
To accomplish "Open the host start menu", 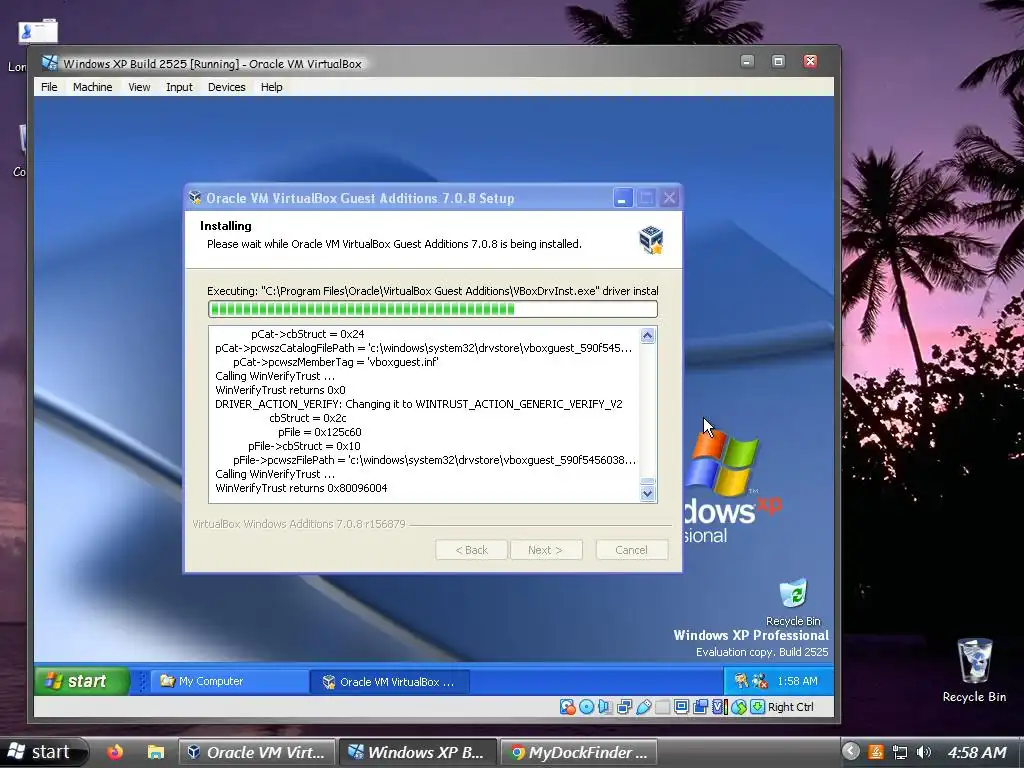I will point(44,752).
